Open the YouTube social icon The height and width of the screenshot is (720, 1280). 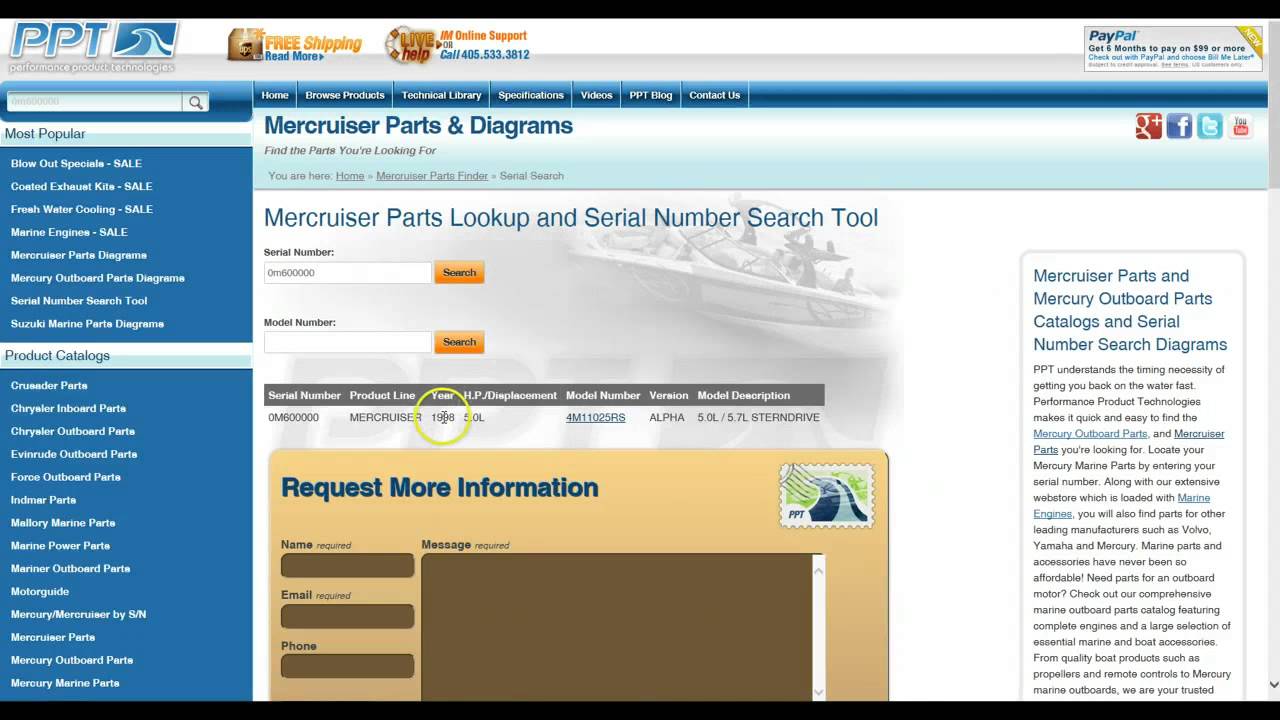1241,126
